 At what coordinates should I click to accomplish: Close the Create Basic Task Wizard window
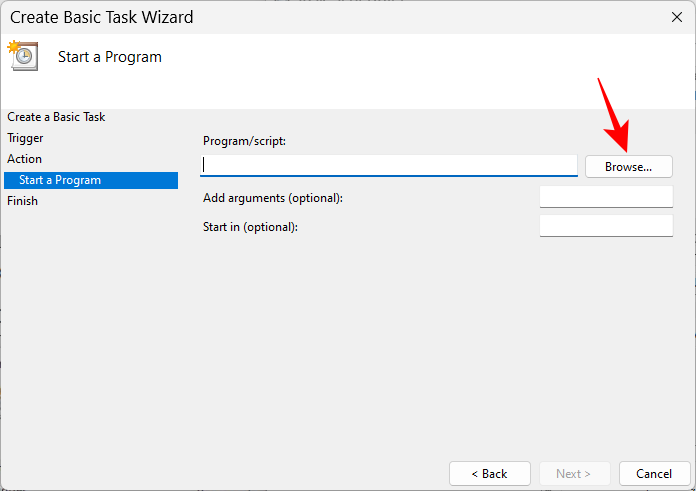[676, 17]
